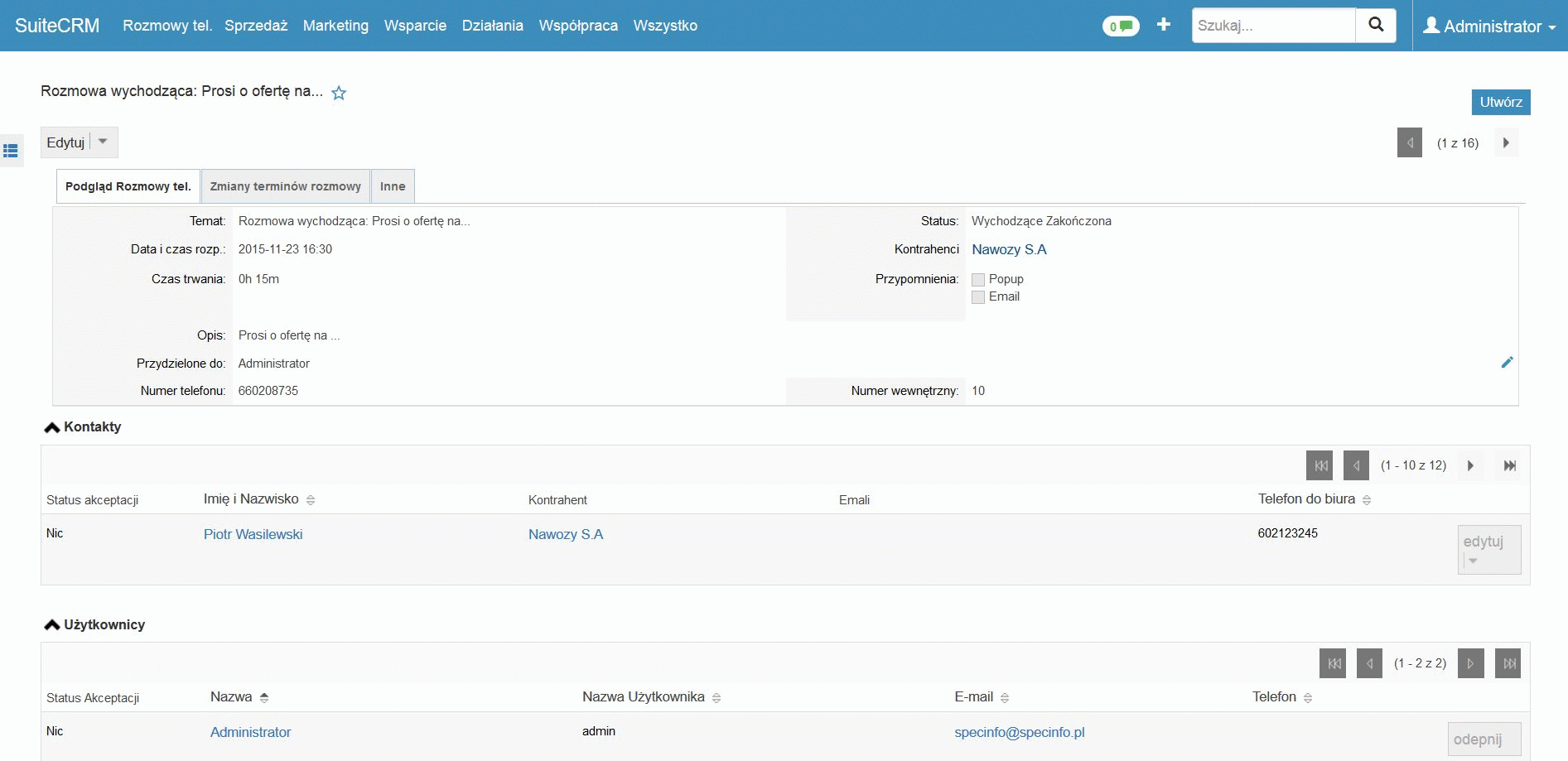Open the Współpraca menu
Image resolution: width=1568 pixels, height=761 pixels.
[x=578, y=26]
